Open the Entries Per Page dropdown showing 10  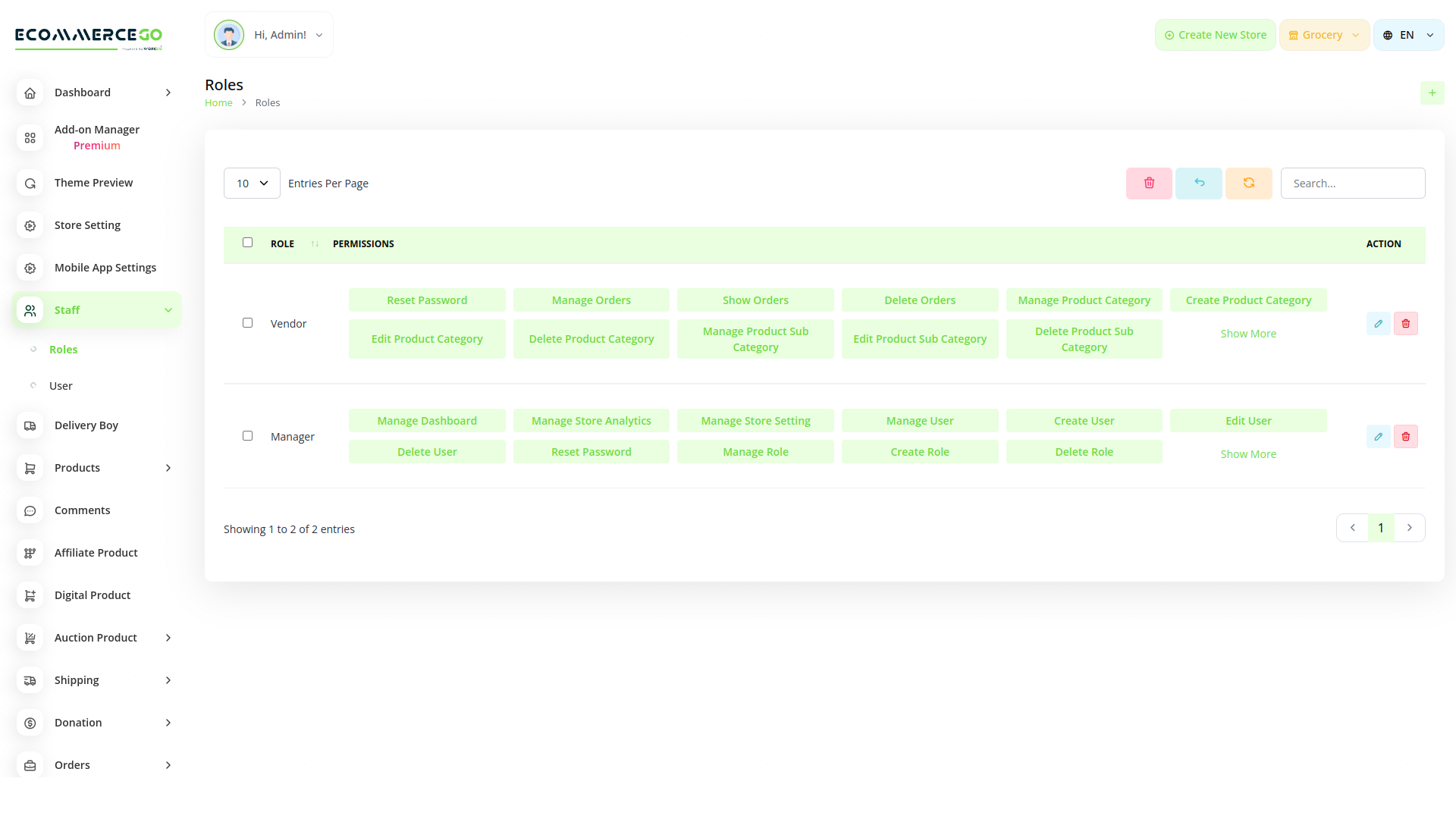click(x=252, y=183)
